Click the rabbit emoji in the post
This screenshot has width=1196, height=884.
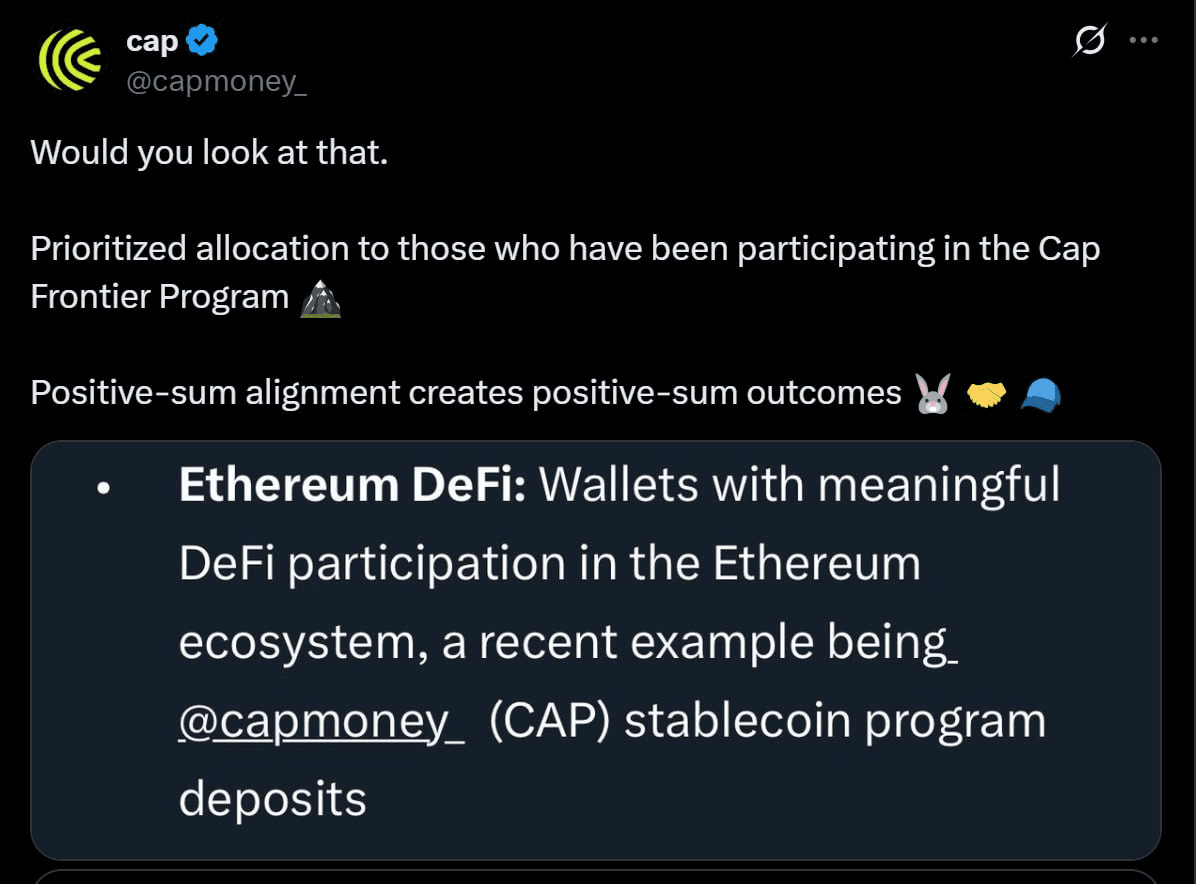coord(933,394)
